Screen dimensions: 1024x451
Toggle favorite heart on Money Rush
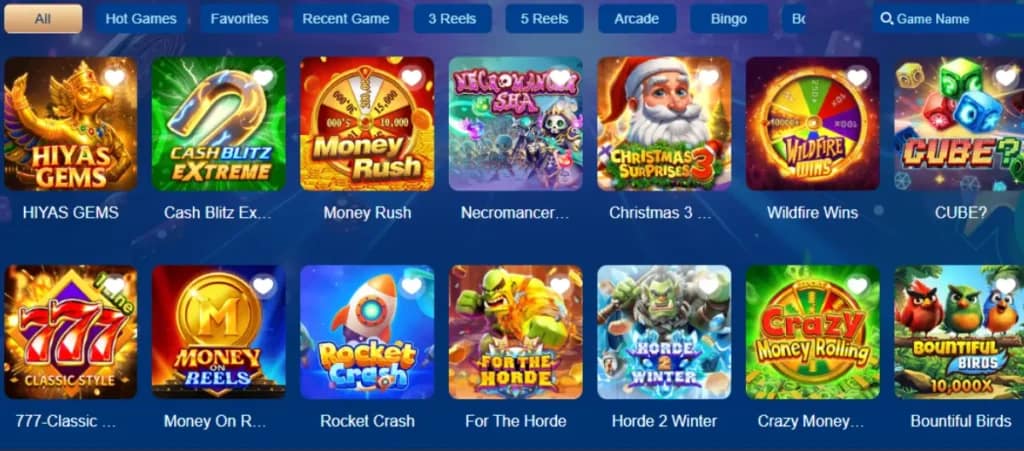(411, 78)
